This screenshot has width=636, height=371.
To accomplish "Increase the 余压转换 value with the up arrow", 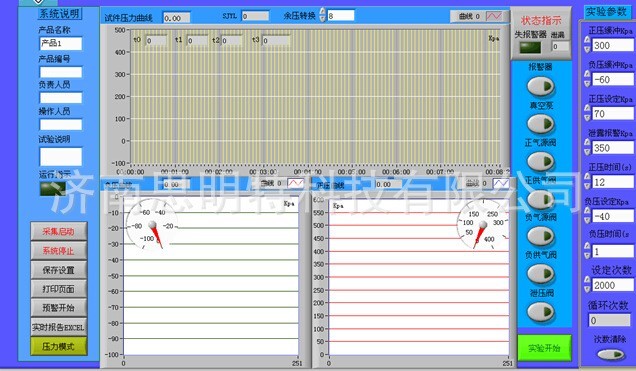I will [x=322, y=11].
